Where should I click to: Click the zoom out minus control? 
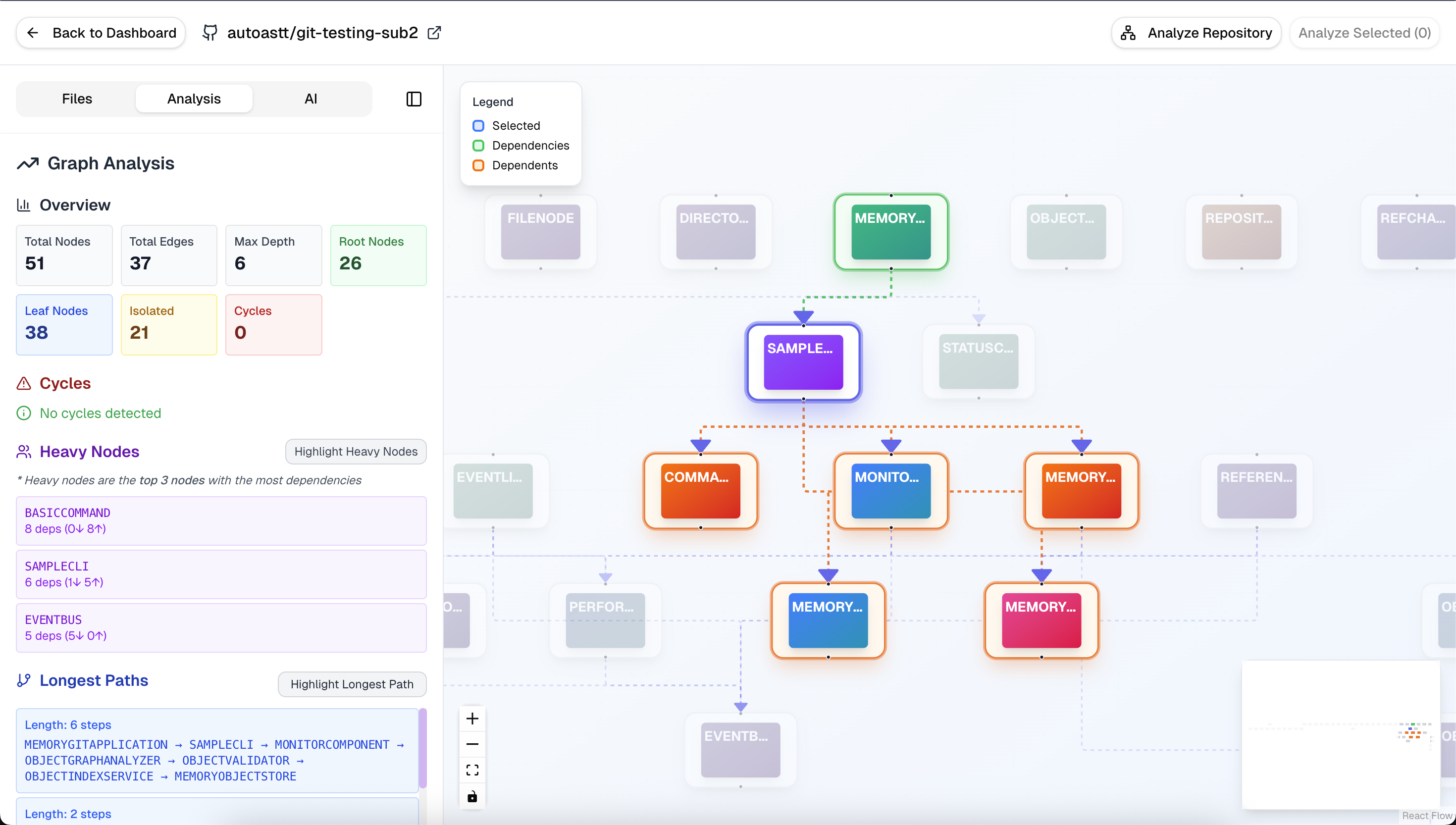(x=472, y=744)
